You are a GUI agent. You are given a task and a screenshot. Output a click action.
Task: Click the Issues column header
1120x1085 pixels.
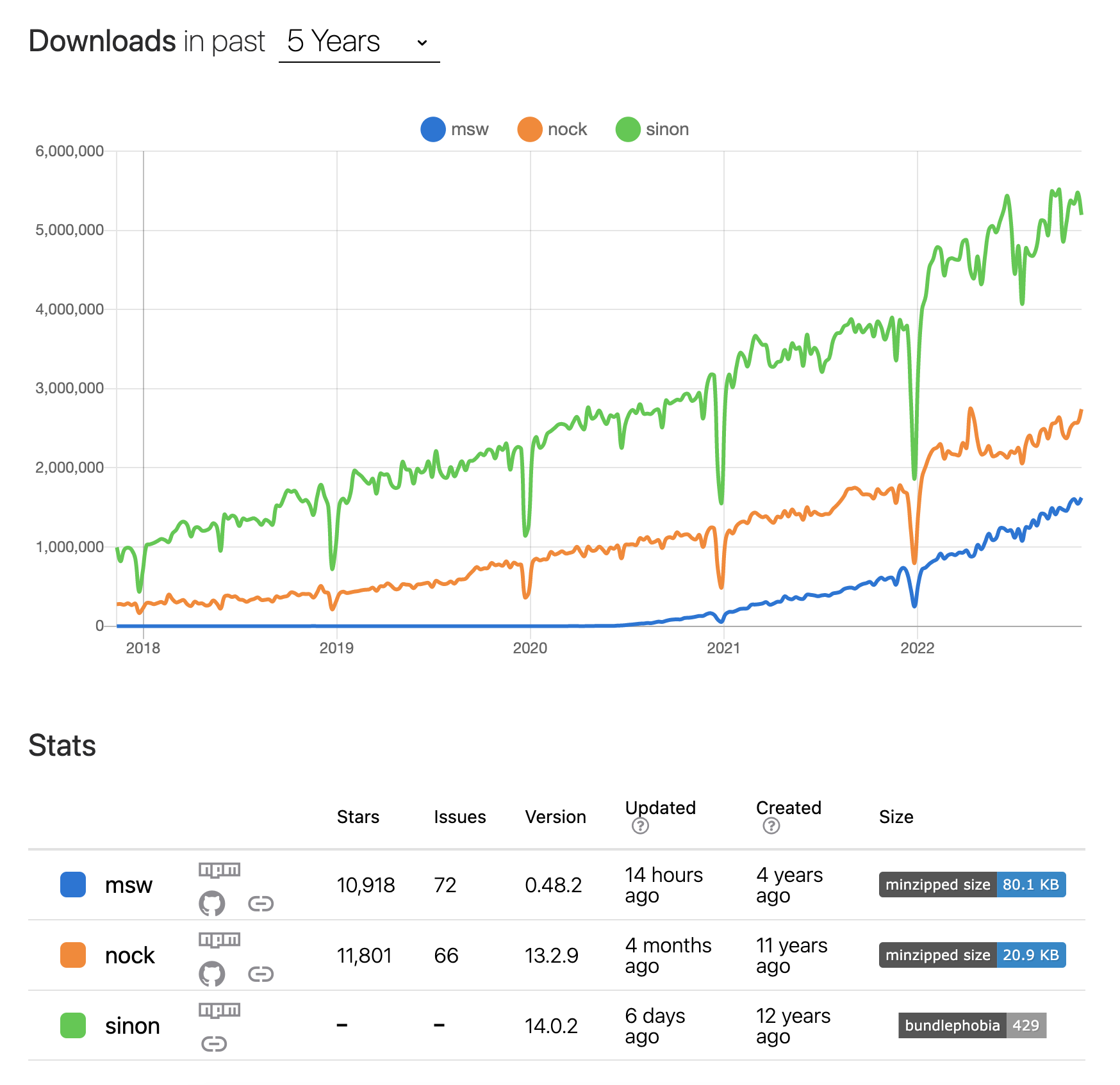pyautogui.click(x=460, y=817)
